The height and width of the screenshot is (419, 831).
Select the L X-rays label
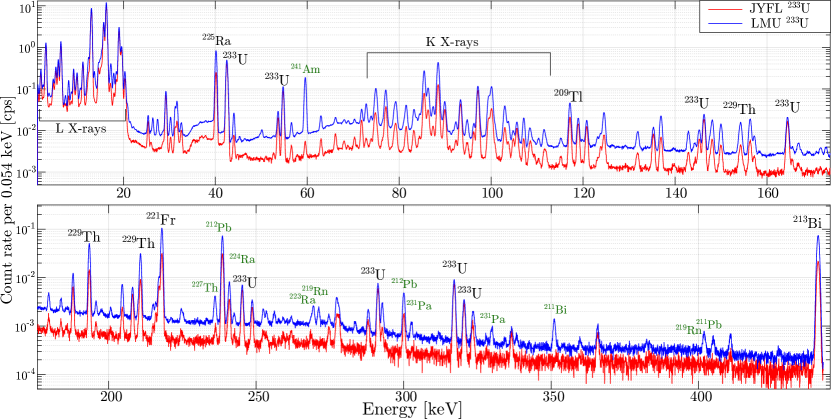(81, 128)
